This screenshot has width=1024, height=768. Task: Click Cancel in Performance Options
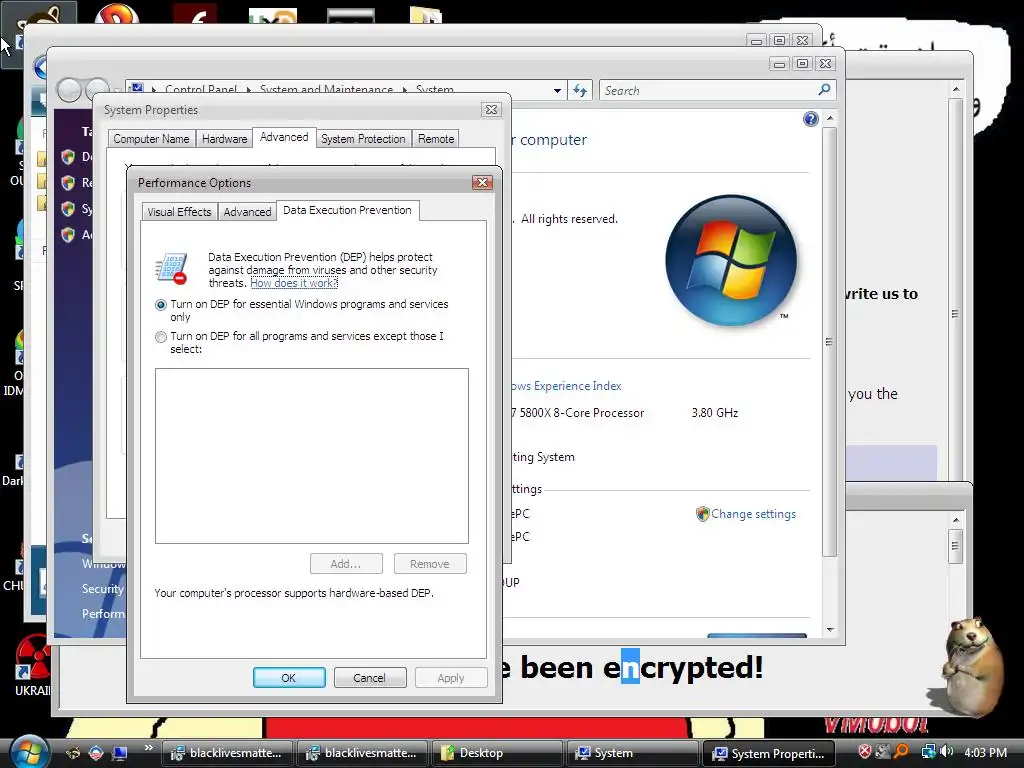pos(370,678)
